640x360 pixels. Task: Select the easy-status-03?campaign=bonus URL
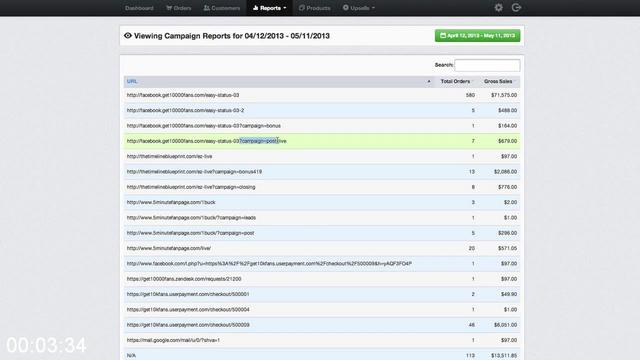[x=204, y=126]
